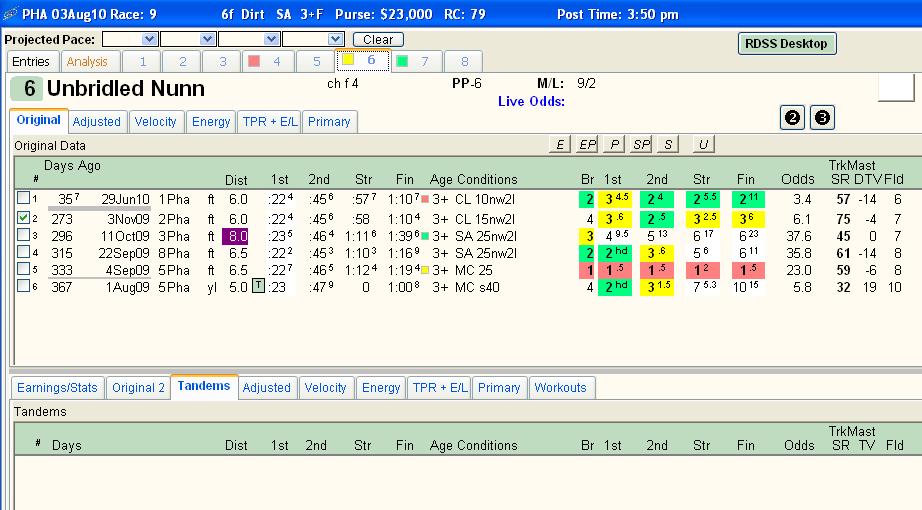Click the 1:16 9 finish time
922x510 pixels.
403,254
